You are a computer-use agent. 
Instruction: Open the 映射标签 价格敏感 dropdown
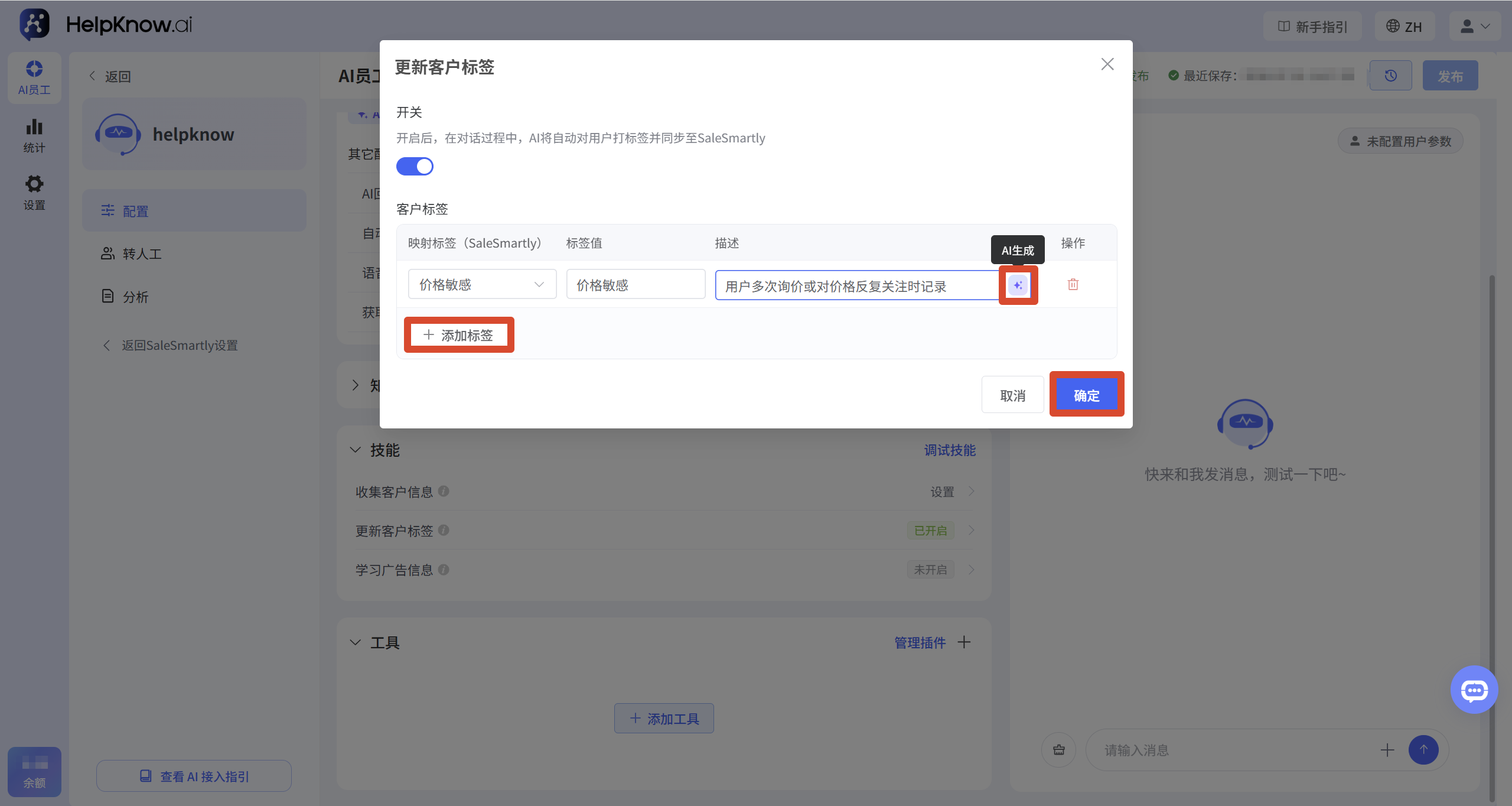click(x=482, y=284)
